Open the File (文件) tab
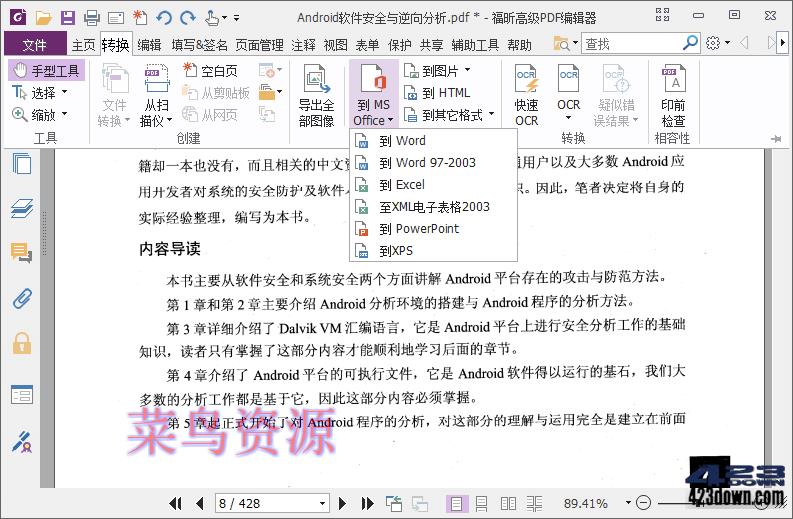This screenshot has height=519, width=793. 35,45
